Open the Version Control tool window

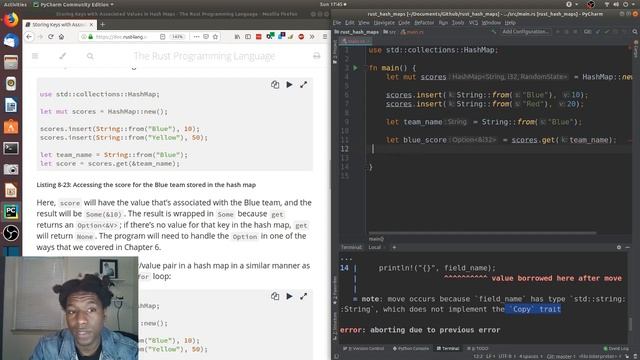click(363, 348)
